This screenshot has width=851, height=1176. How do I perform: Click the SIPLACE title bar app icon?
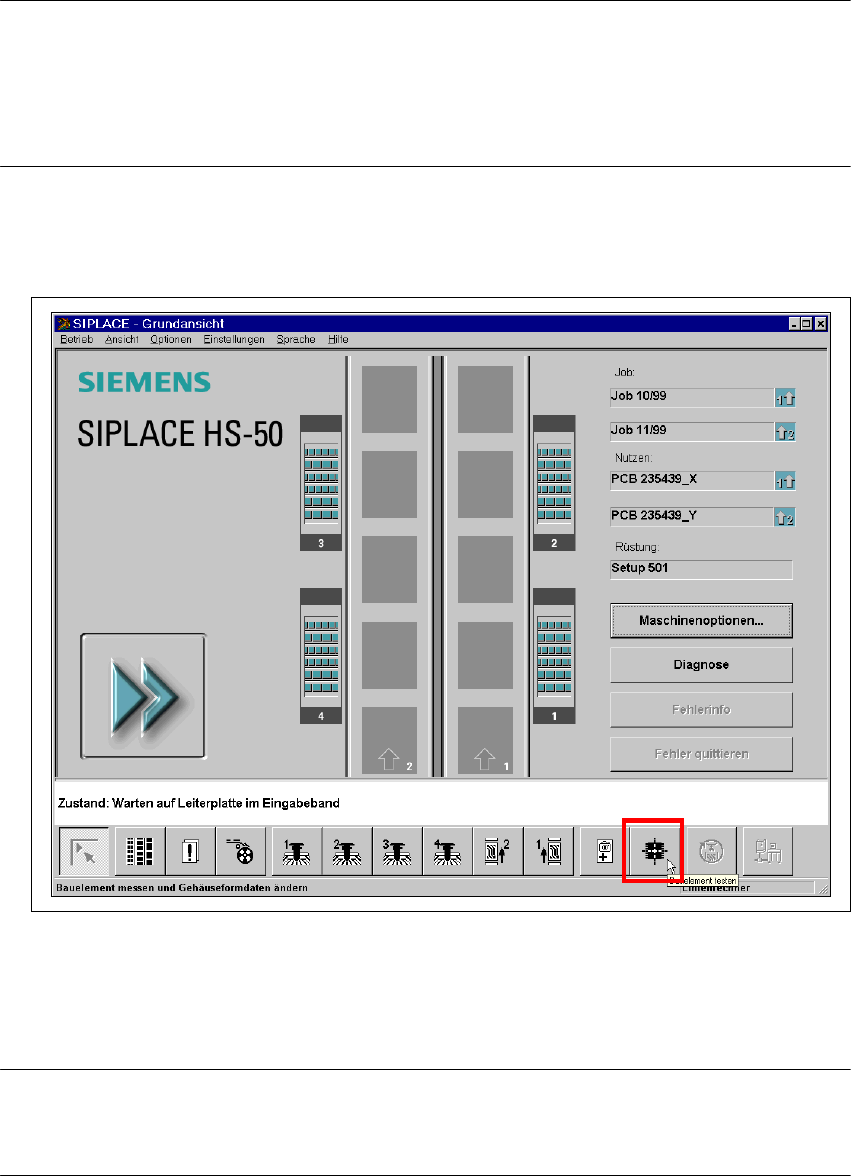click(x=64, y=323)
